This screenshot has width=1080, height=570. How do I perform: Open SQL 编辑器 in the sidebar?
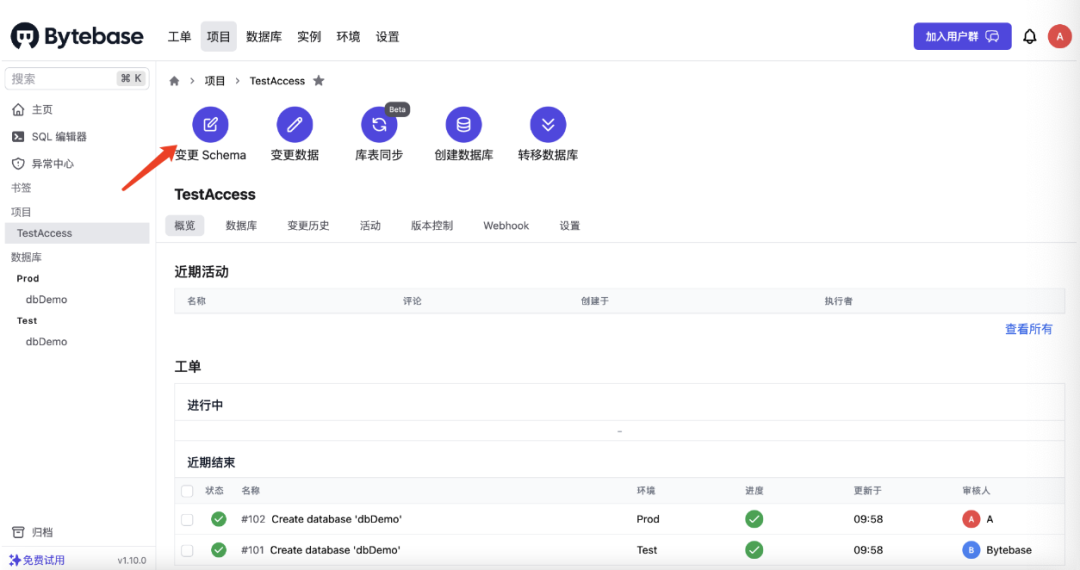tap(50, 136)
